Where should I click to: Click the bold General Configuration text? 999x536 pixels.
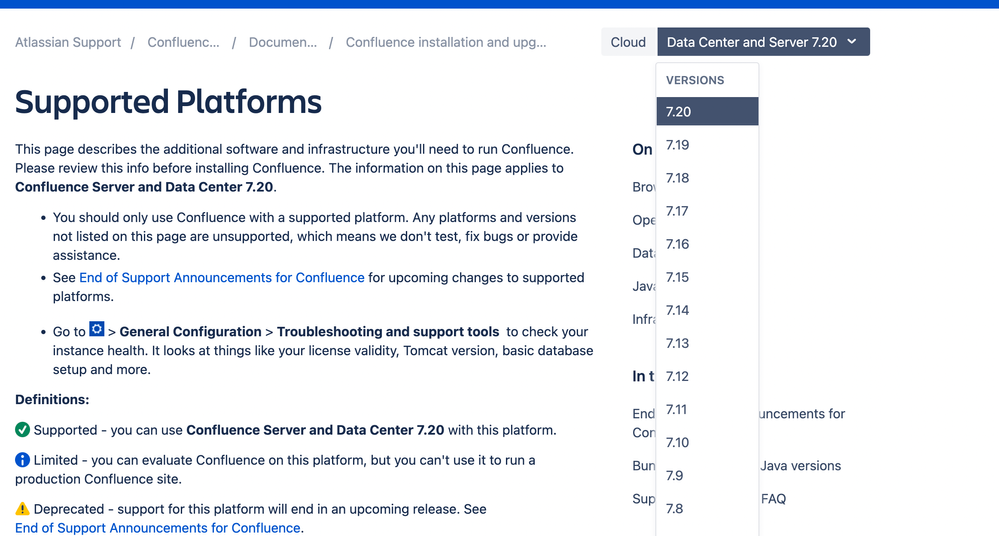point(190,332)
